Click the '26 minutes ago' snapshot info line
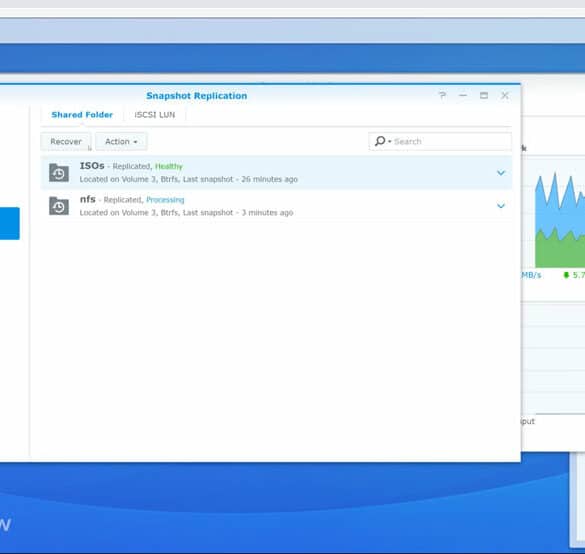This screenshot has height=554, width=585. (x=188, y=179)
